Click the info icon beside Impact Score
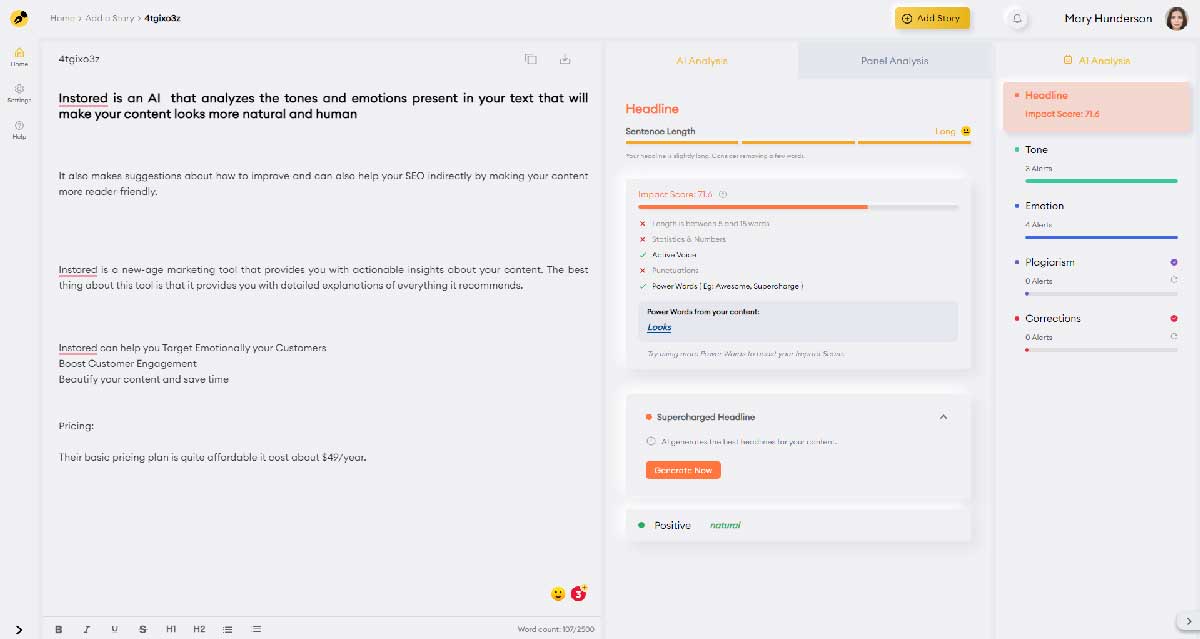Screen dimensions: 1200x639 [x=723, y=194]
